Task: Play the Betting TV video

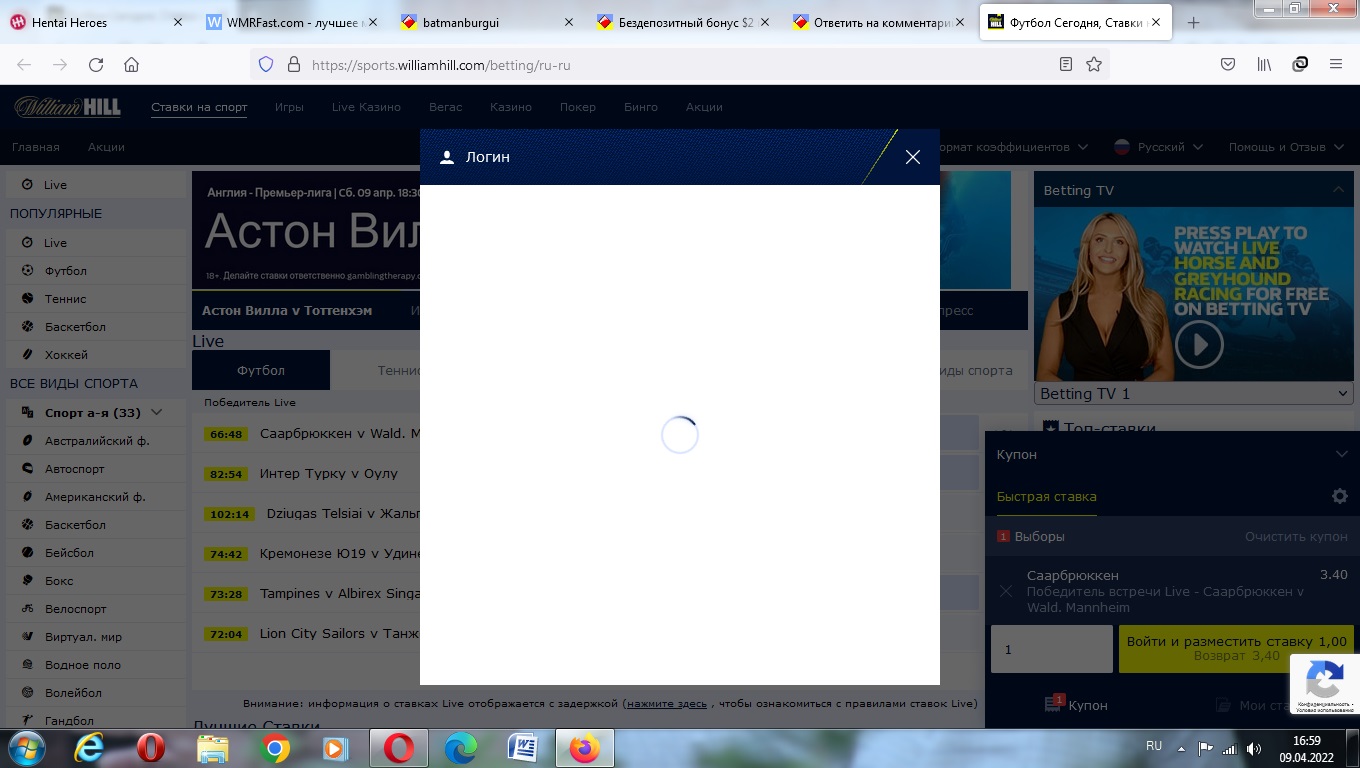Action: [1198, 346]
